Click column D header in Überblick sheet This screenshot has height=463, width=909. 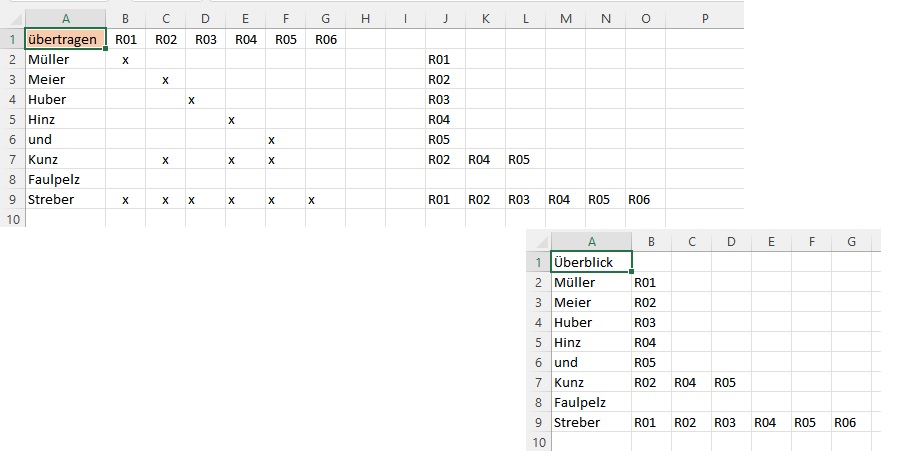point(731,241)
